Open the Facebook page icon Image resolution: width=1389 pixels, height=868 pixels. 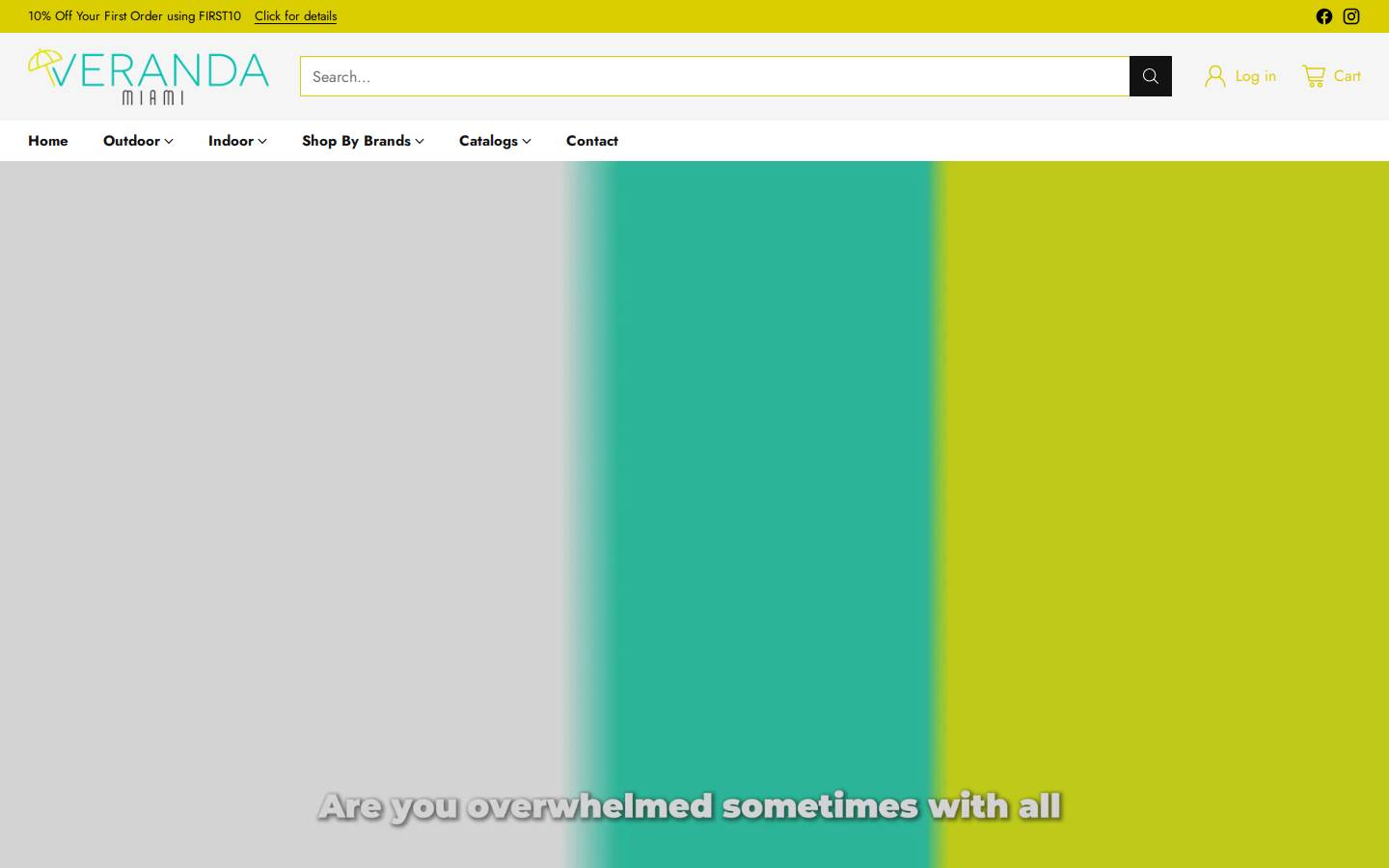pos(1324,16)
